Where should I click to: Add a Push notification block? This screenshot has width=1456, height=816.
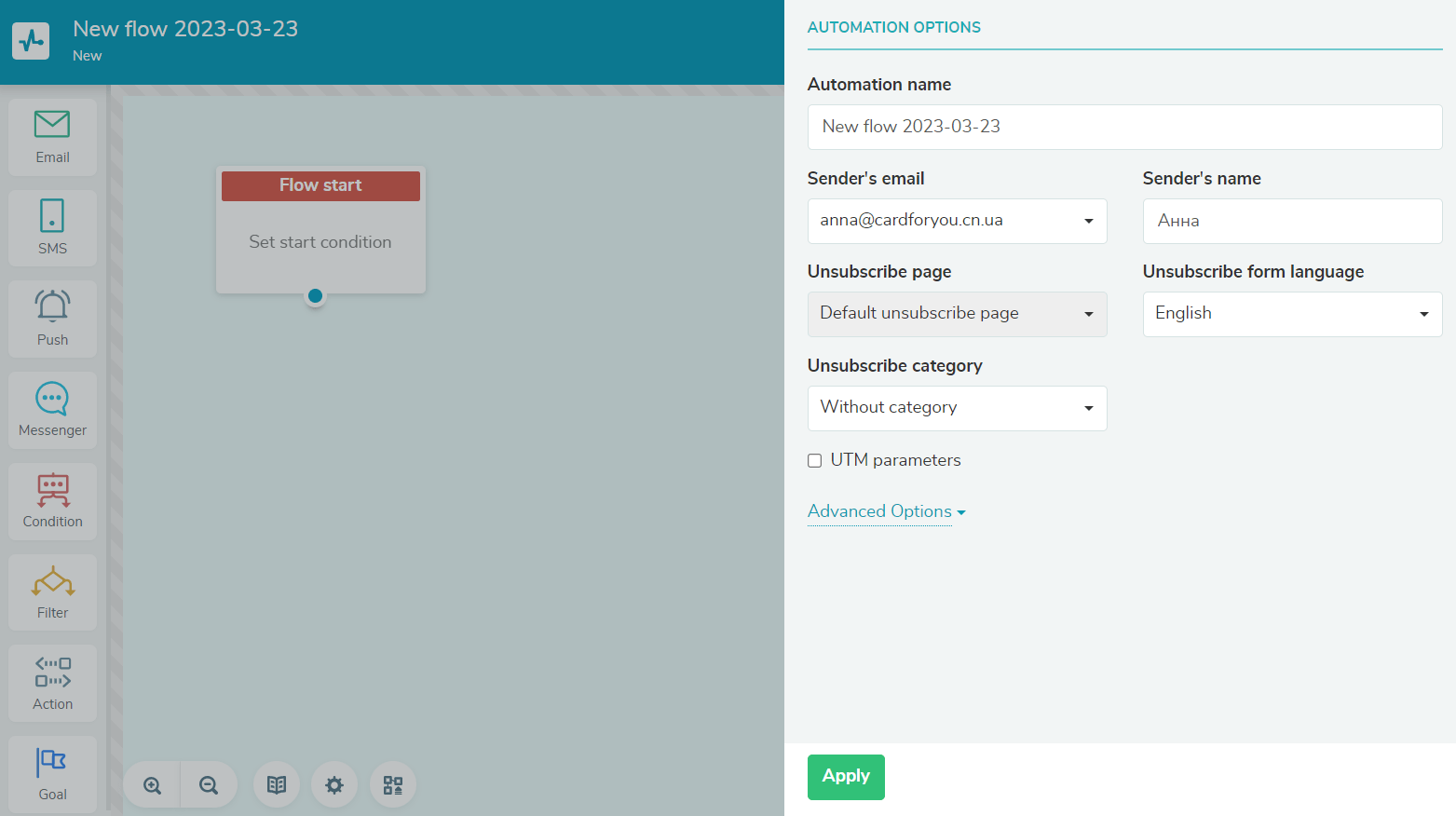click(x=52, y=319)
